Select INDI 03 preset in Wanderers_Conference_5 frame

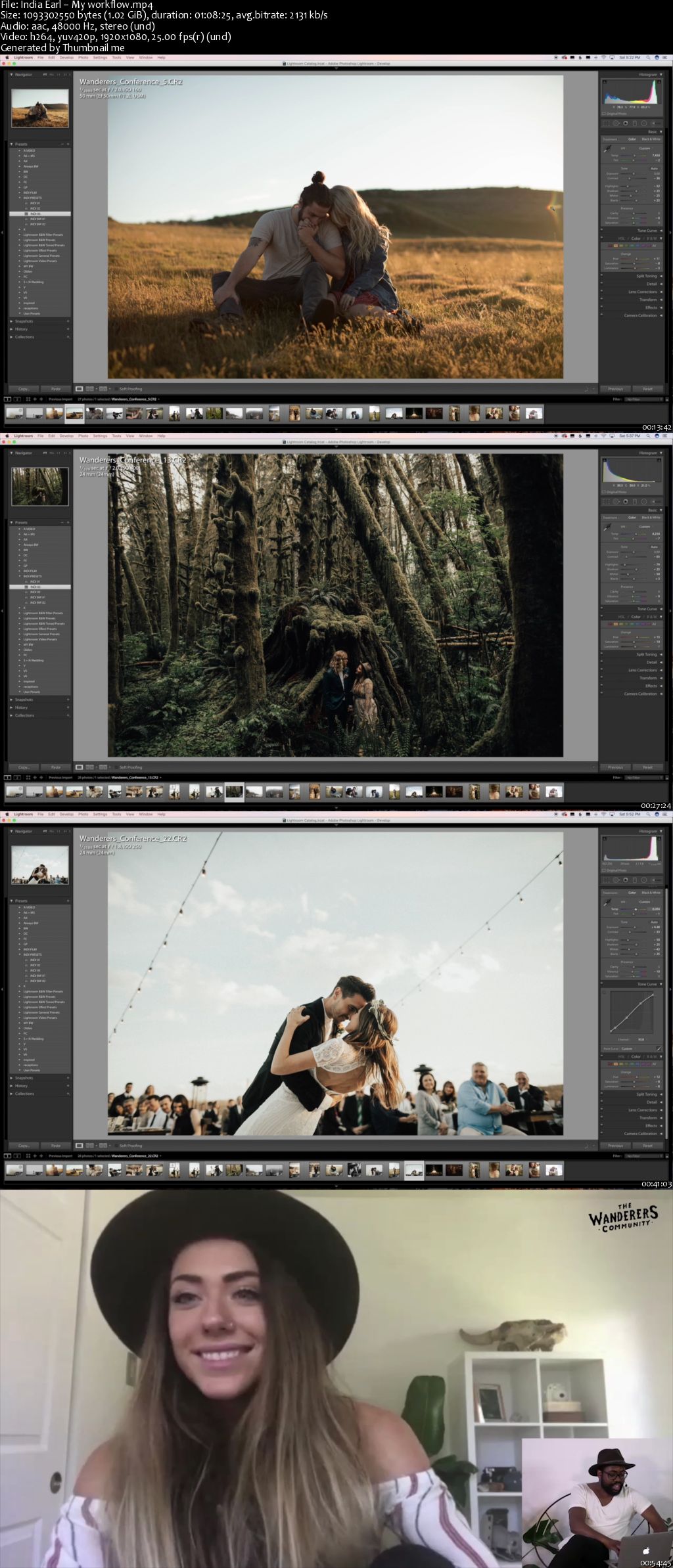point(39,213)
